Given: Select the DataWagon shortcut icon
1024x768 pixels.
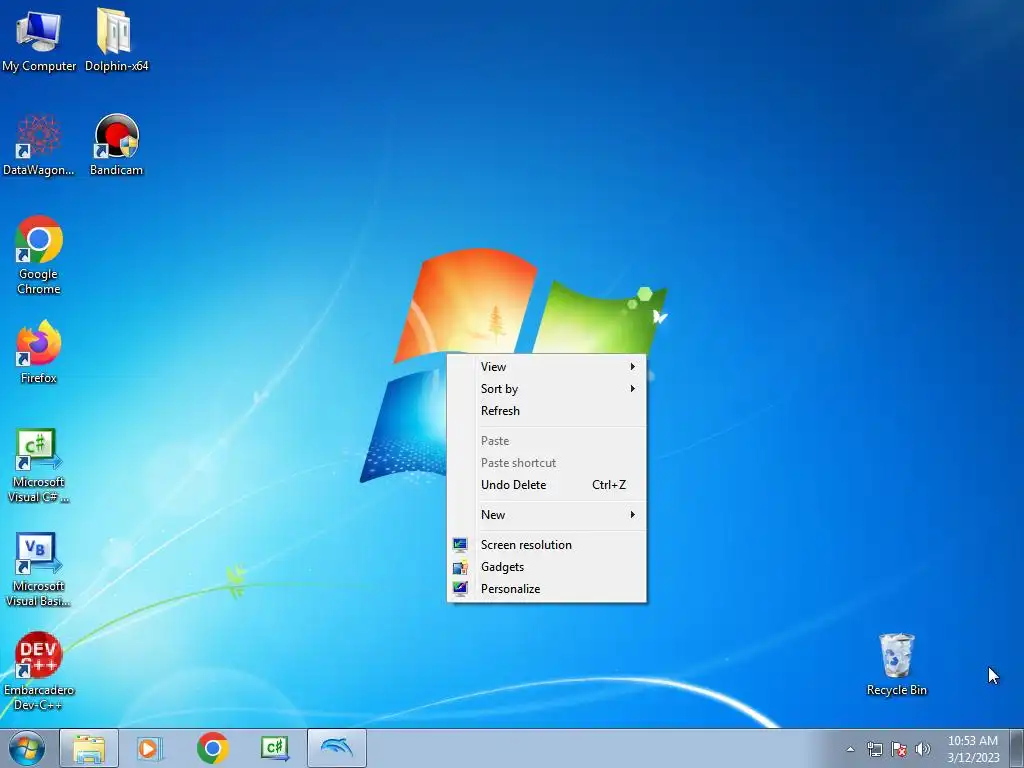Looking at the screenshot, I should pos(39,145).
